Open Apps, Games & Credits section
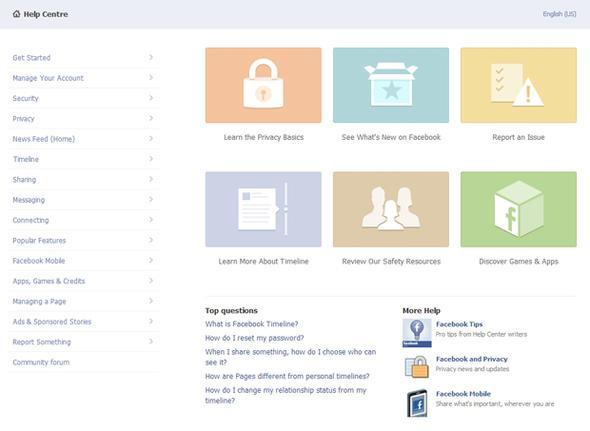The width and height of the screenshot is (590, 431). pyautogui.click(x=49, y=281)
